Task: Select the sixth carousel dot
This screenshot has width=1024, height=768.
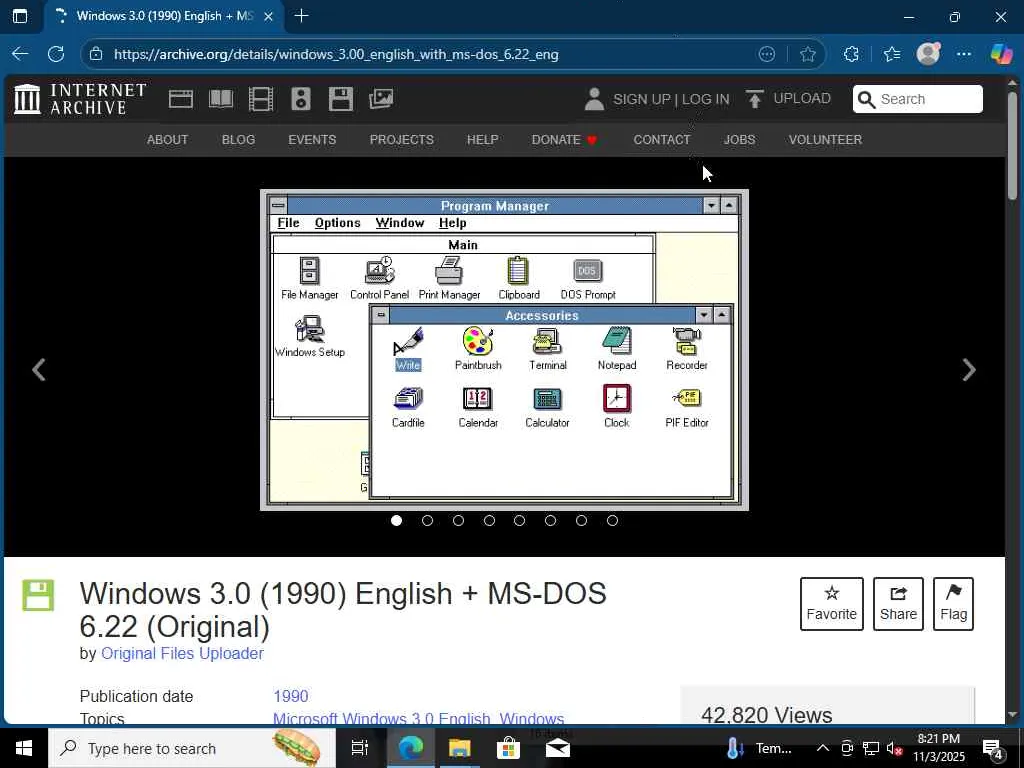Action: pyautogui.click(x=551, y=520)
